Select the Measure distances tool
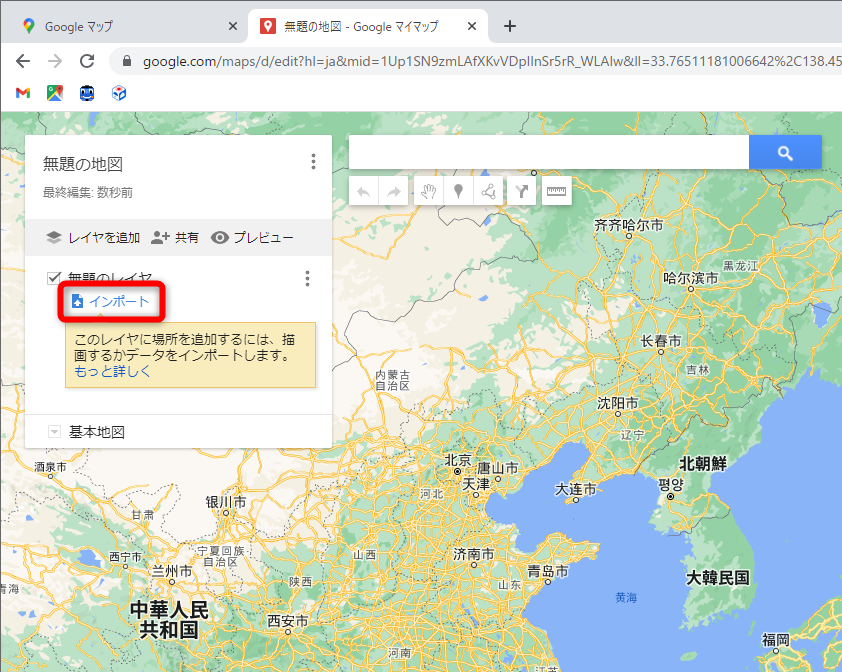 [556, 191]
